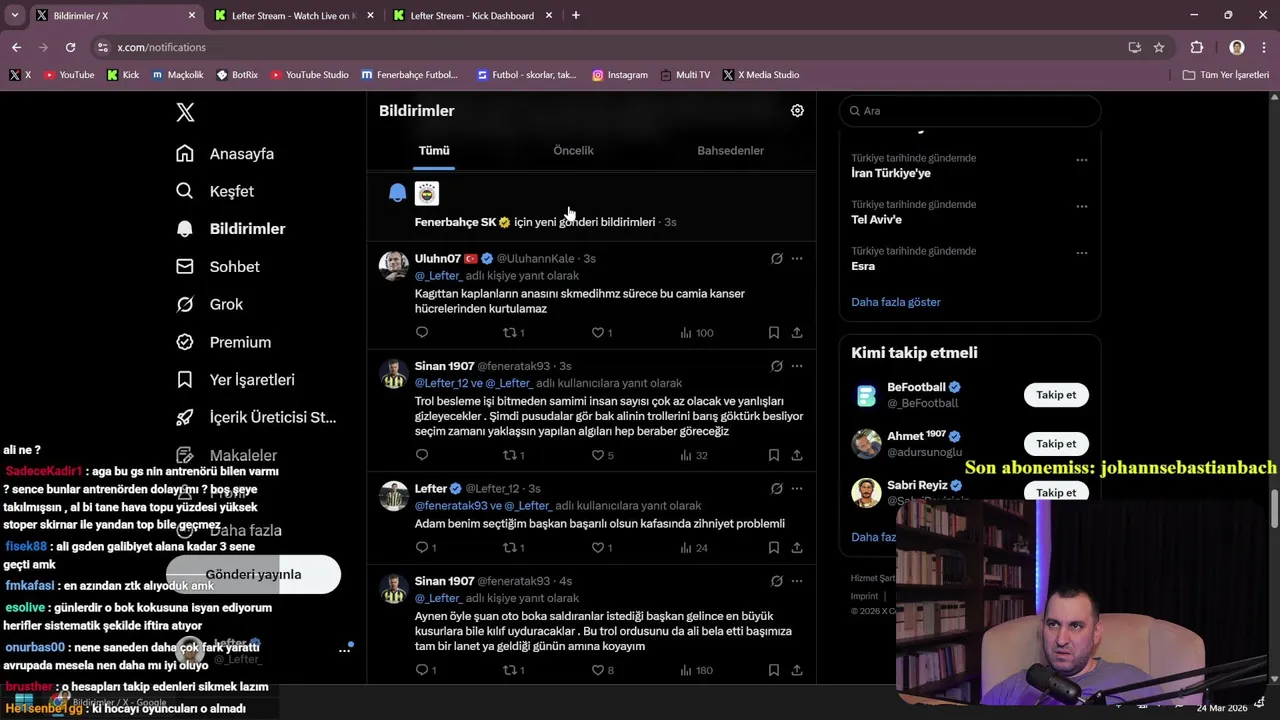Image resolution: width=1280 pixels, height=720 pixels.
Task: Open more options on Uluhn07's post
Action: click(x=797, y=258)
